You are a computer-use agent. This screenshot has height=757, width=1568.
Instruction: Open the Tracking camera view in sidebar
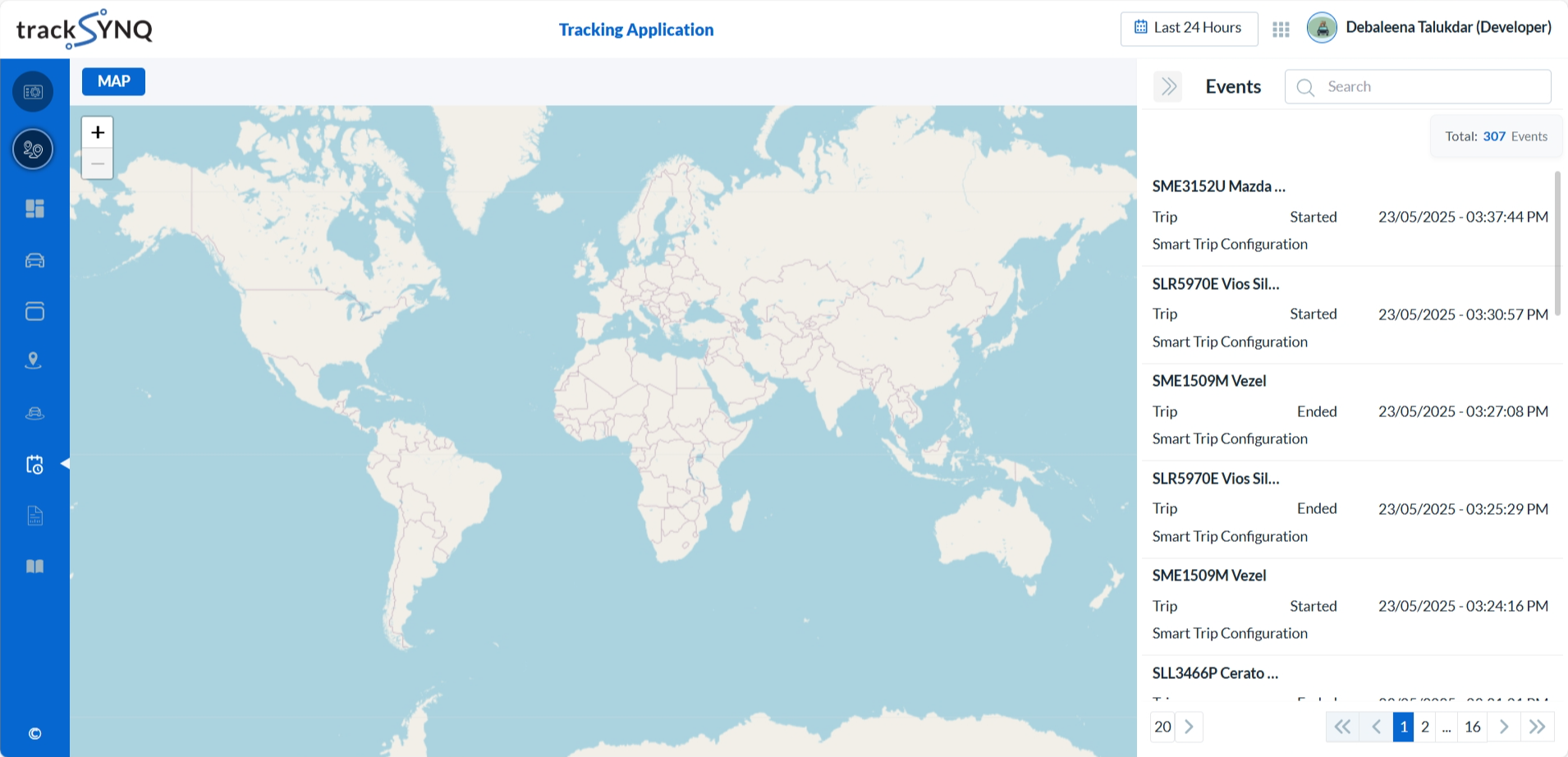click(33, 91)
